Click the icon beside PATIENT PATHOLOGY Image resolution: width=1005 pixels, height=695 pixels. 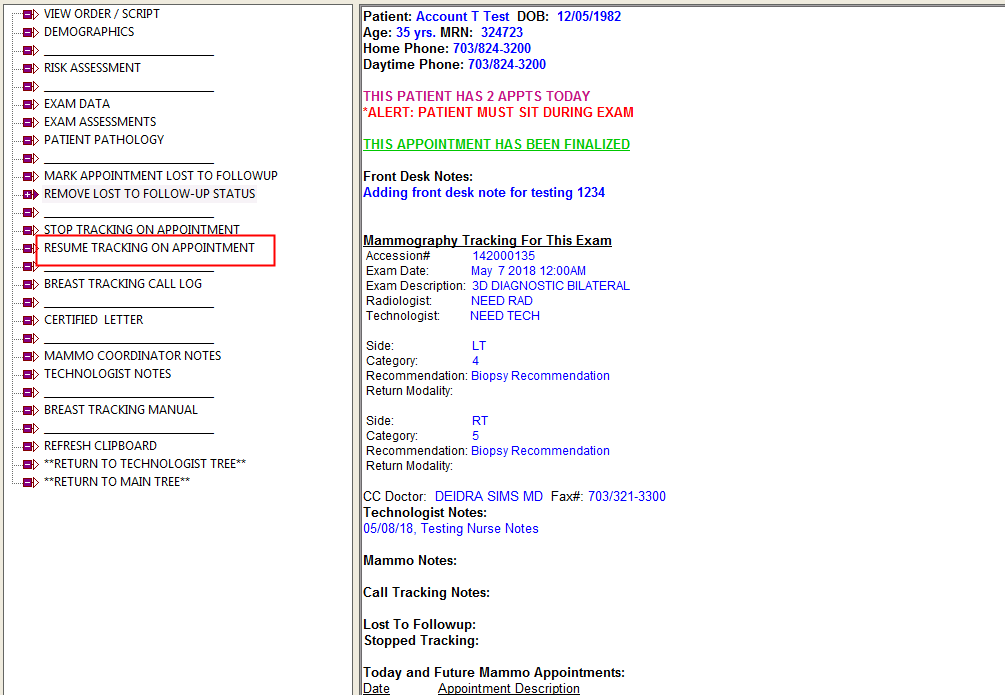pos(30,141)
